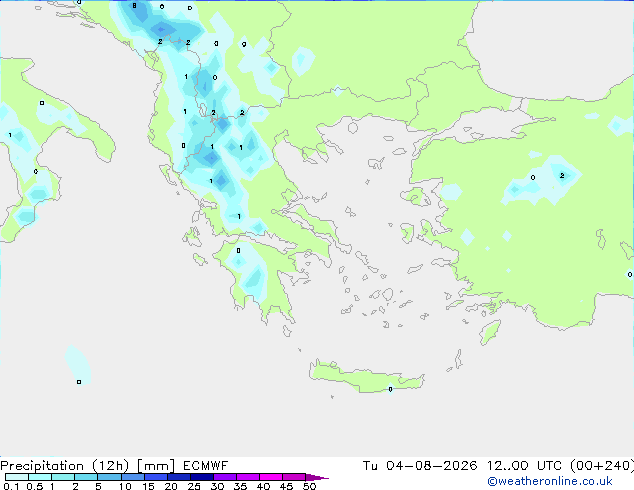Click the 'Tu 04-08-2026' date text
The height and width of the screenshot is (490, 634).
click(x=420, y=466)
